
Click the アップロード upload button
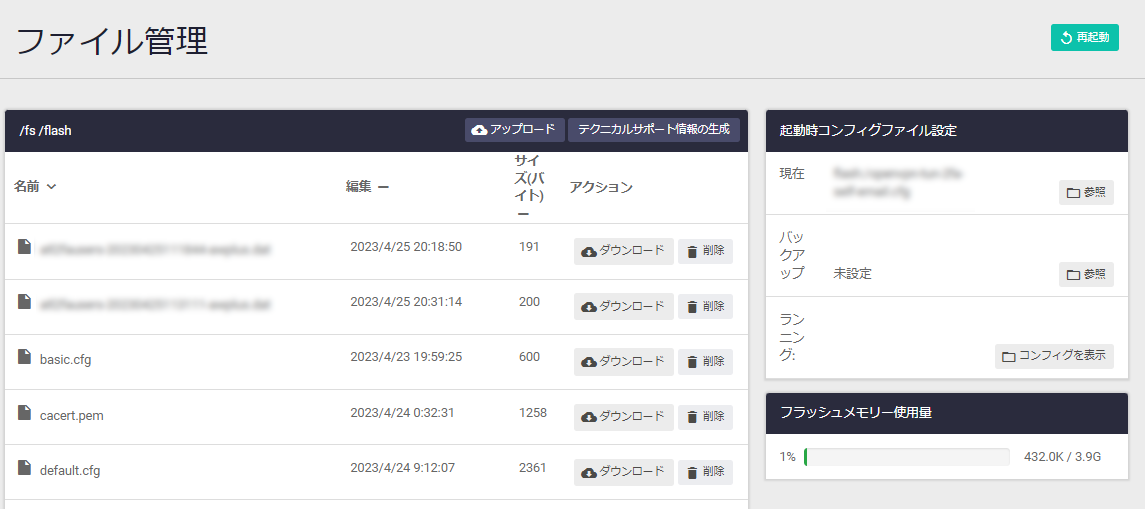514,130
